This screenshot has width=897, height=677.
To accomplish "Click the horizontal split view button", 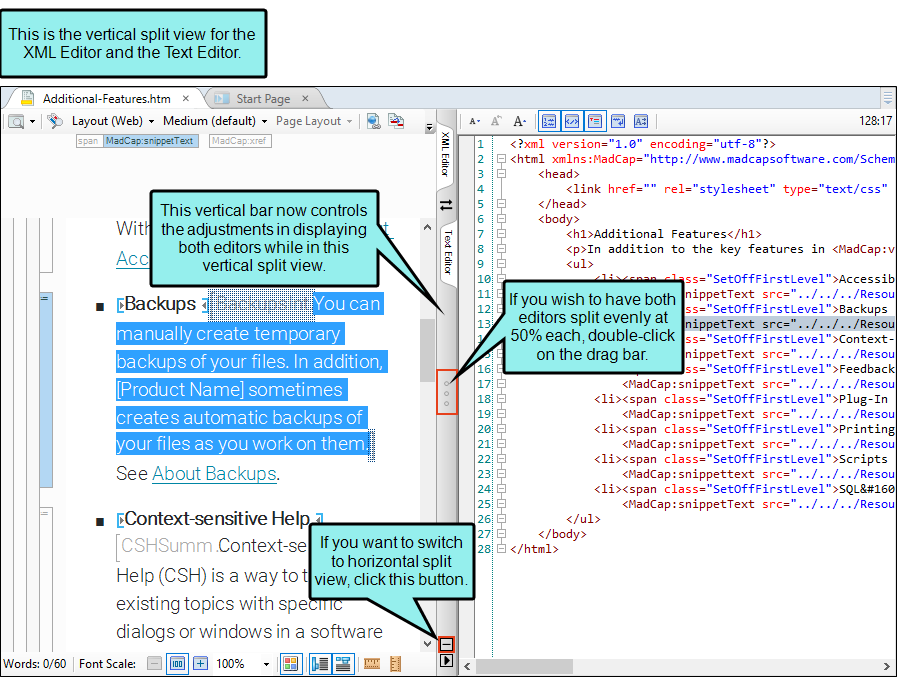I will (x=447, y=645).
